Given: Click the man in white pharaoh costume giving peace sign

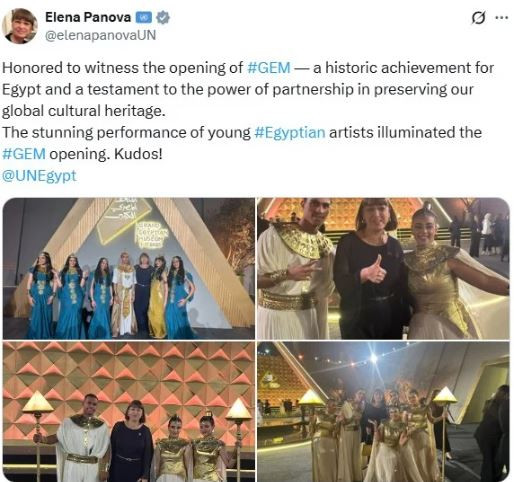Looking at the screenshot, I should pos(293,268).
